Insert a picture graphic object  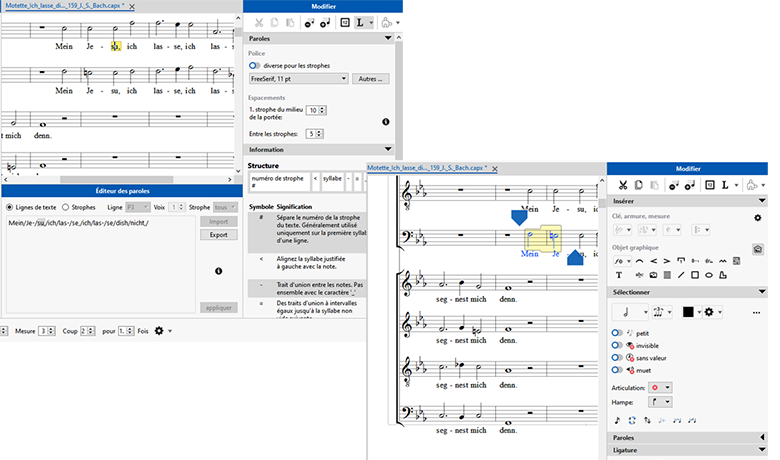[x=653, y=275]
